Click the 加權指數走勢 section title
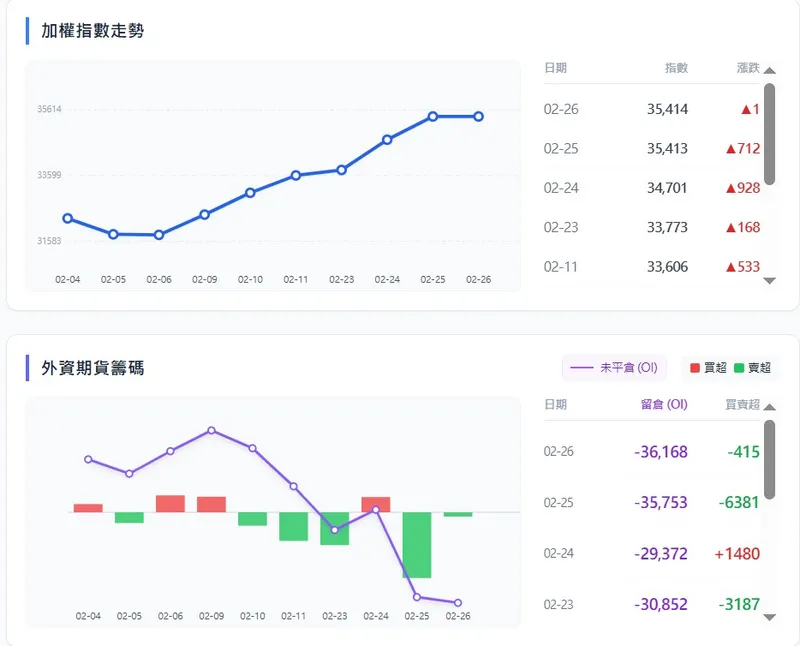800x646 pixels. (92, 31)
